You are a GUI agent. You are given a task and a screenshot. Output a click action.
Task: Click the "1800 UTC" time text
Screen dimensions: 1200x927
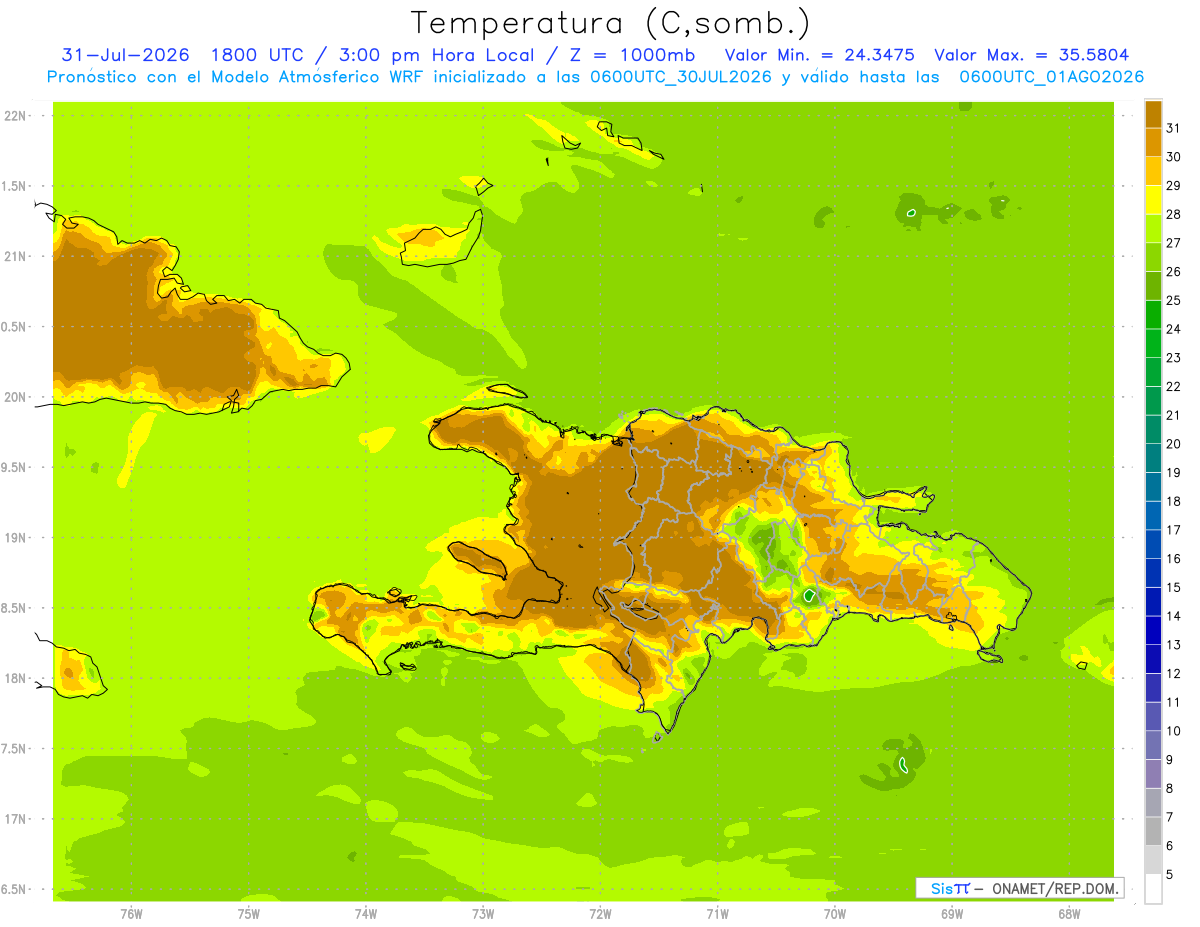coord(257,55)
